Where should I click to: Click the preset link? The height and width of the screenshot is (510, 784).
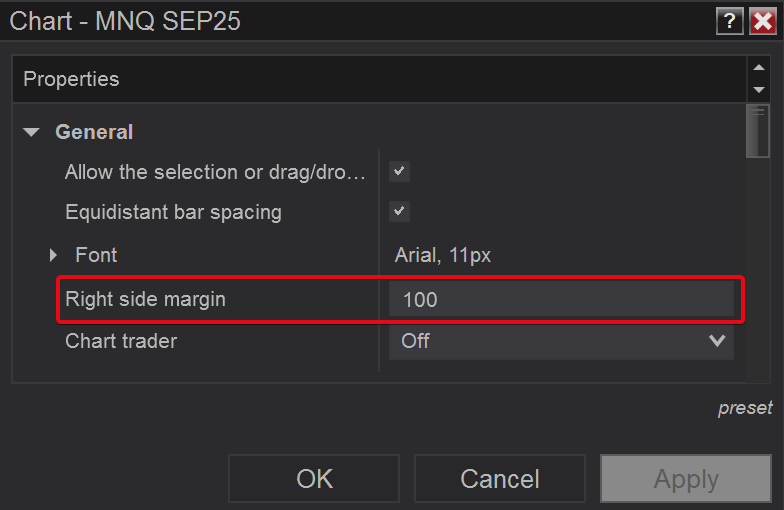pos(745,408)
